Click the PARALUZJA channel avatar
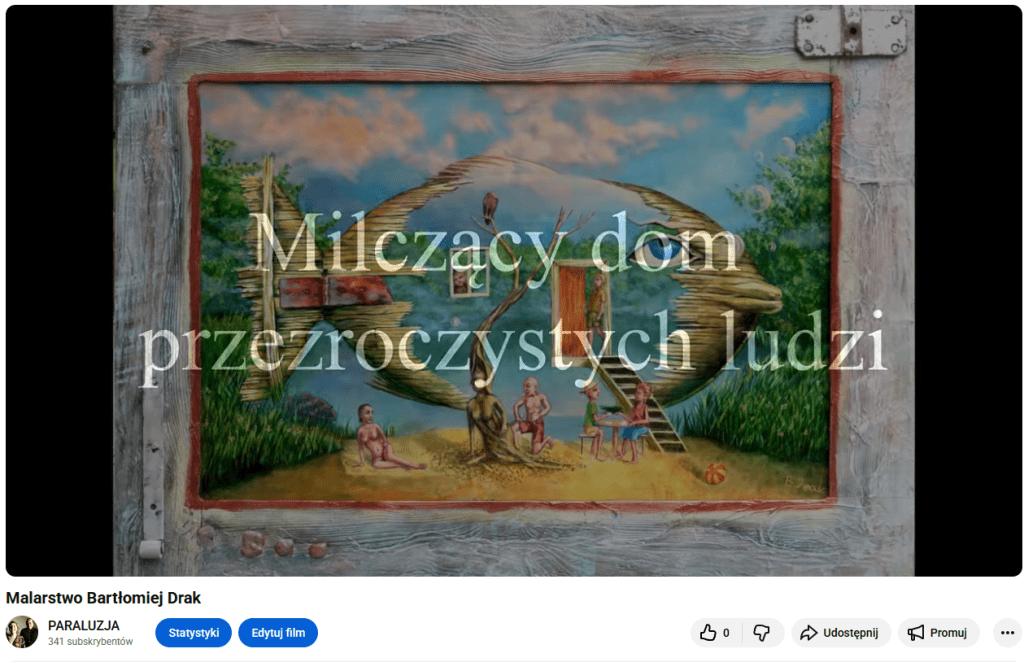This screenshot has height=662, width=1024. pyautogui.click(x=22, y=631)
